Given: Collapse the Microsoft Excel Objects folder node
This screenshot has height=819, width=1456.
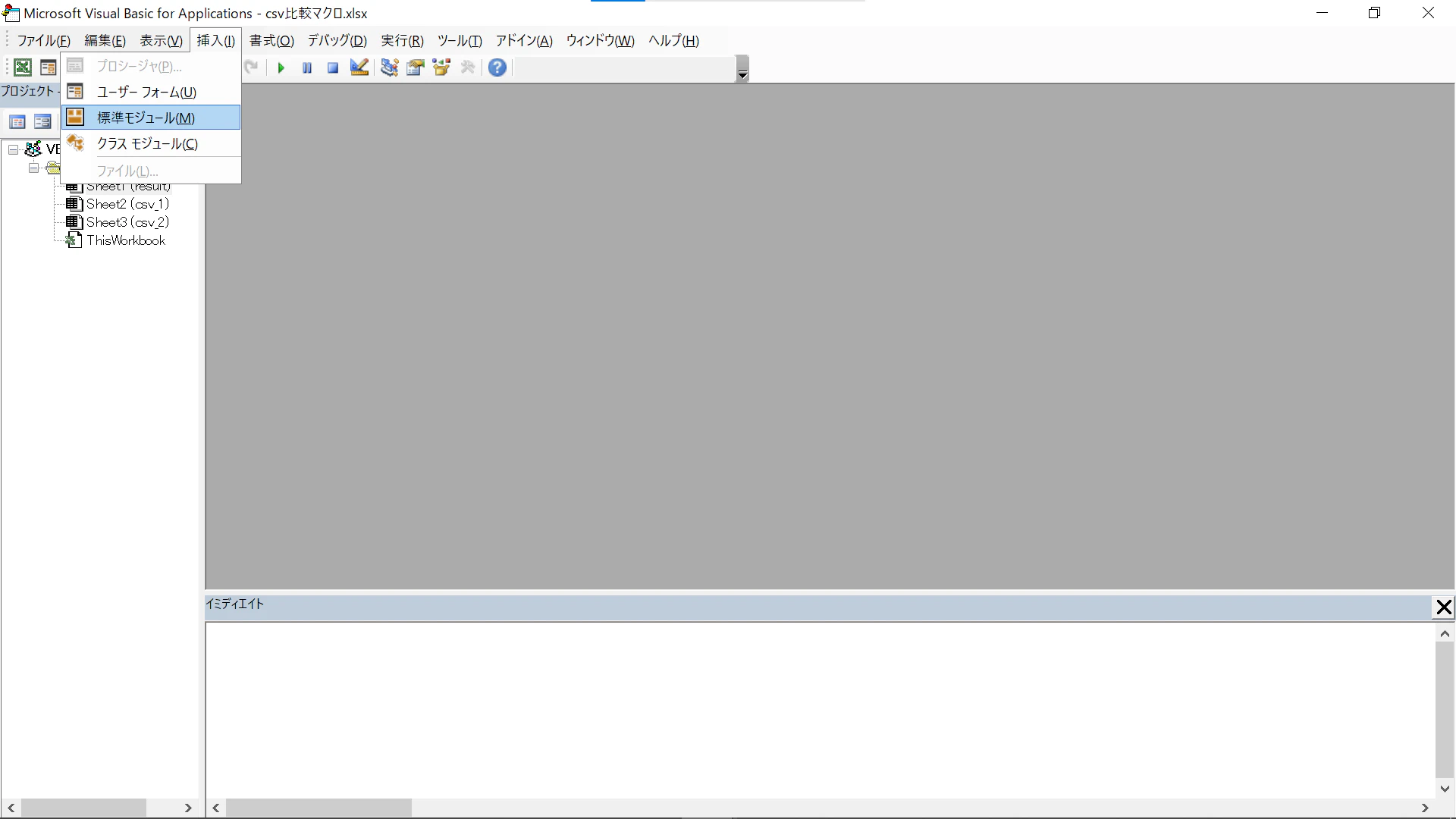Looking at the screenshot, I should [33, 168].
